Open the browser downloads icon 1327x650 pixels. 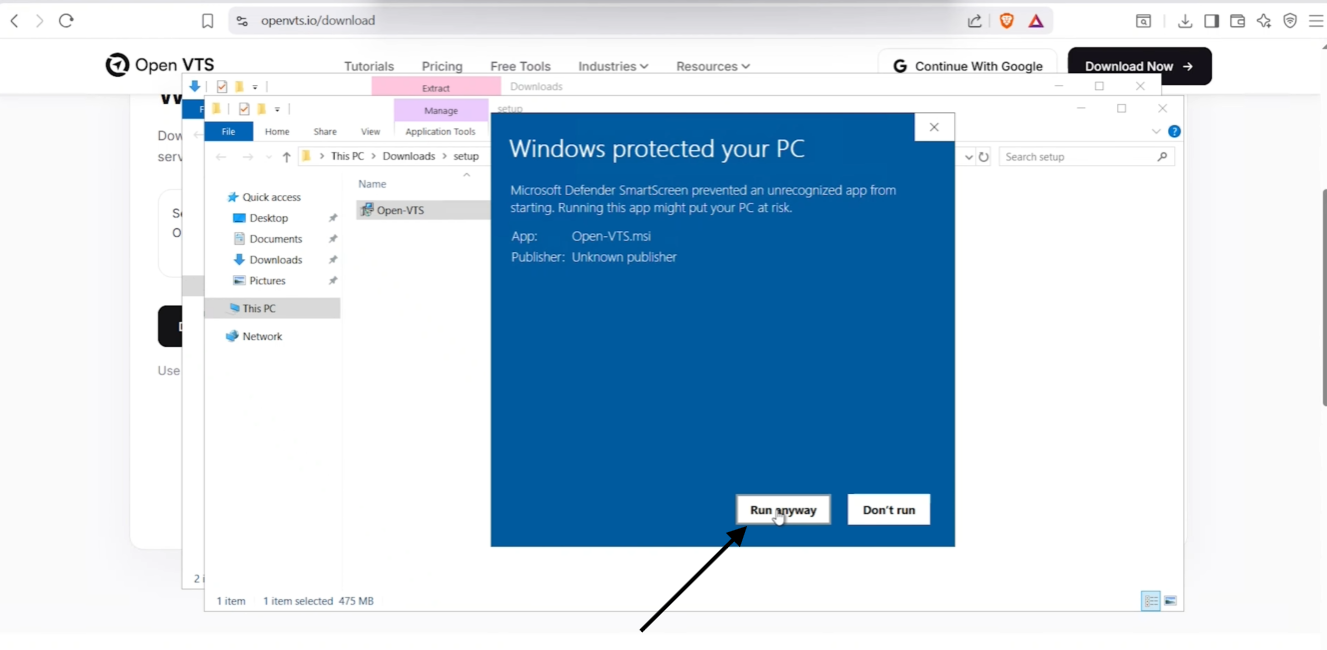tap(1185, 21)
